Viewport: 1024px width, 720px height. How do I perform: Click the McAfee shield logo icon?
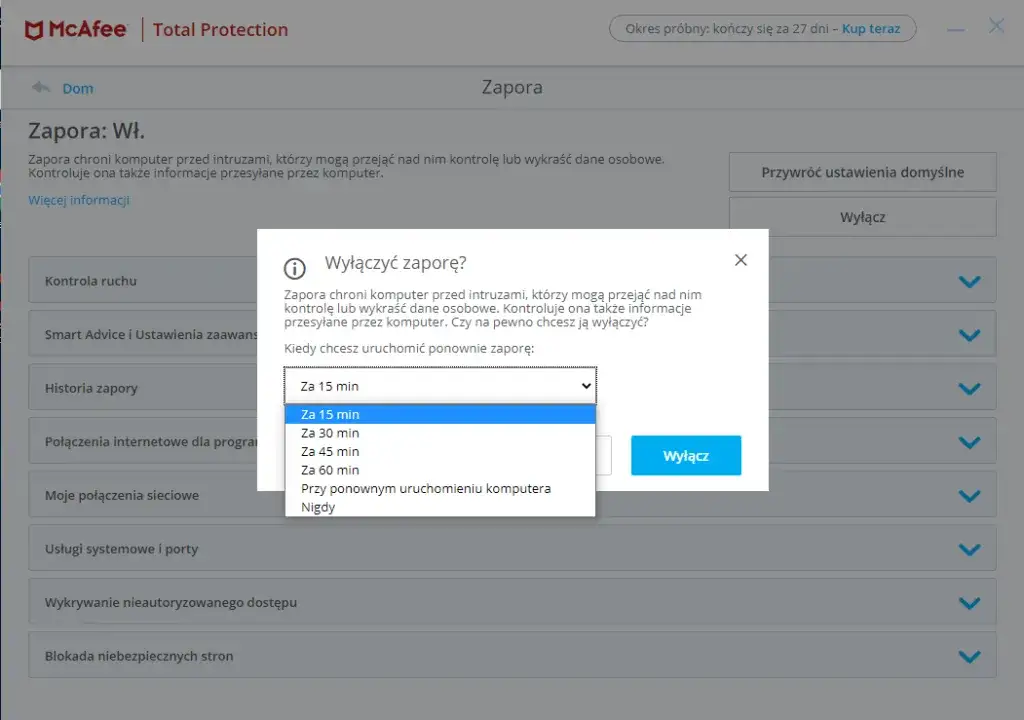[34, 30]
